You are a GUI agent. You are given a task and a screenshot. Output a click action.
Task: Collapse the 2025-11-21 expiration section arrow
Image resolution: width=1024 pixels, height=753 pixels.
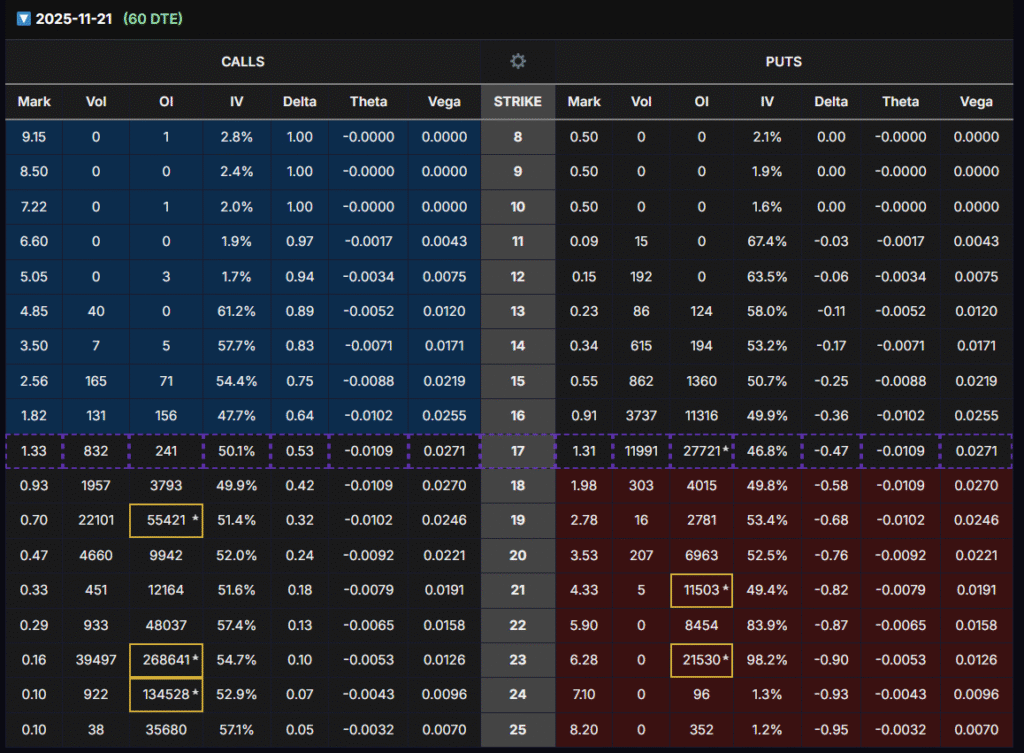(x=24, y=19)
